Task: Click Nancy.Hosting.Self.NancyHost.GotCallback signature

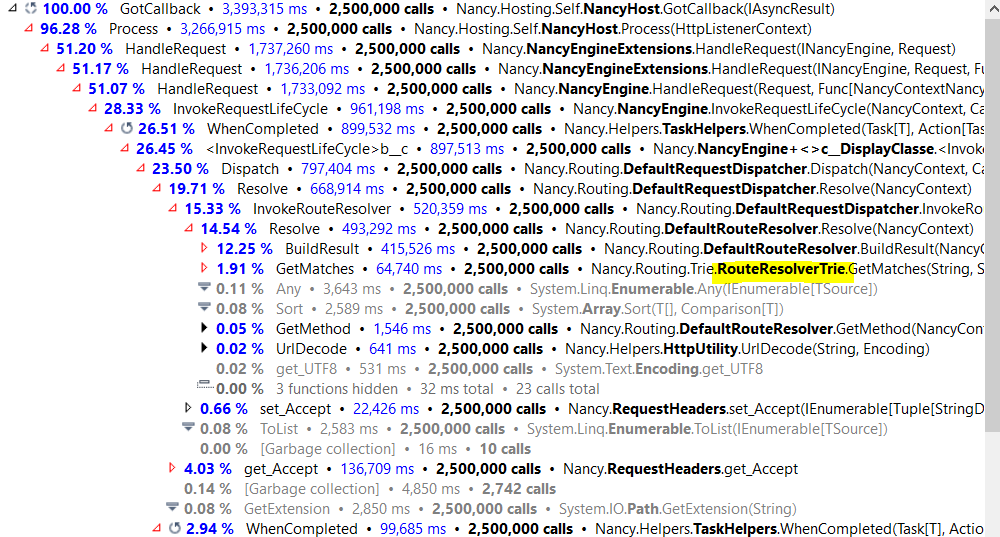Action: pyautogui.click(x=645, y=9)
